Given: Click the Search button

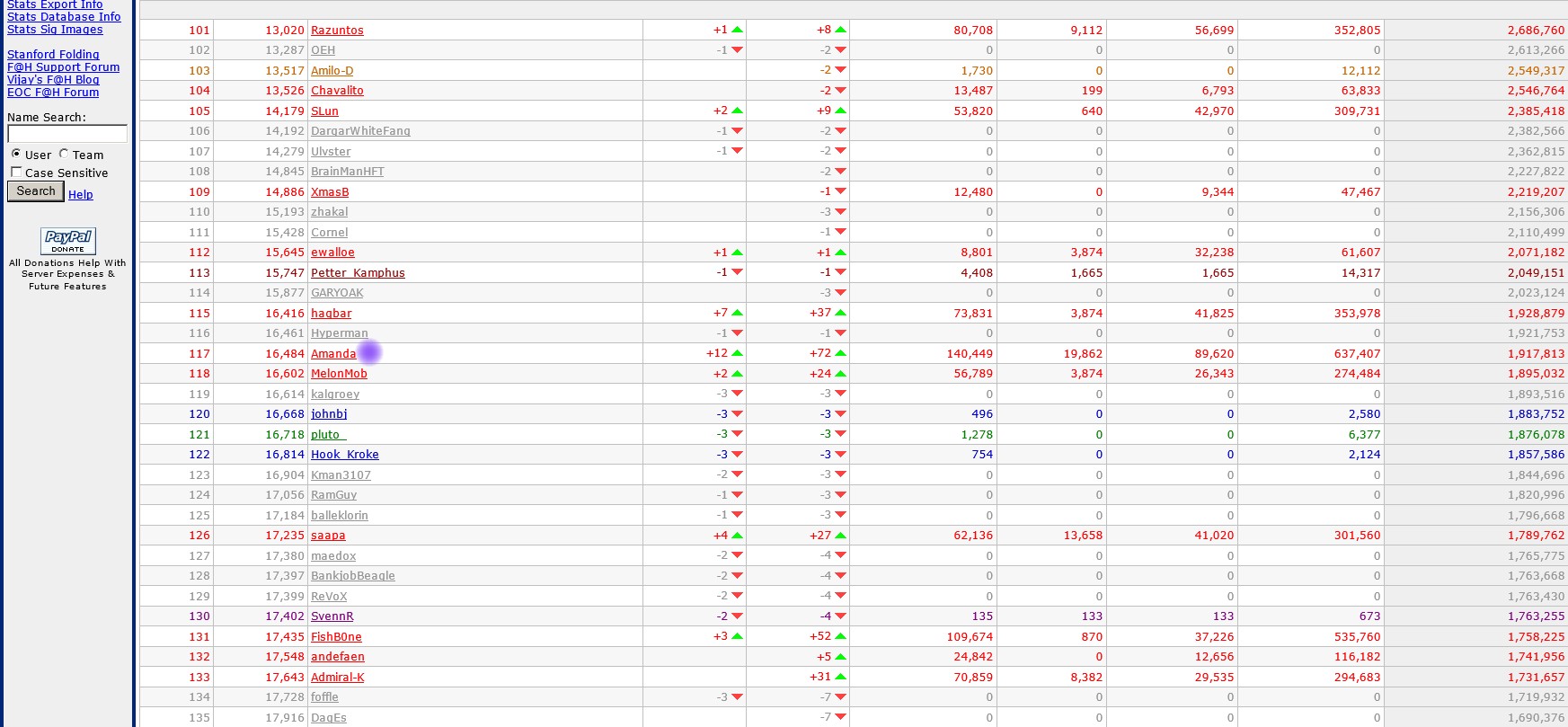Looking at the screenshot, I should tap(36, 191).
